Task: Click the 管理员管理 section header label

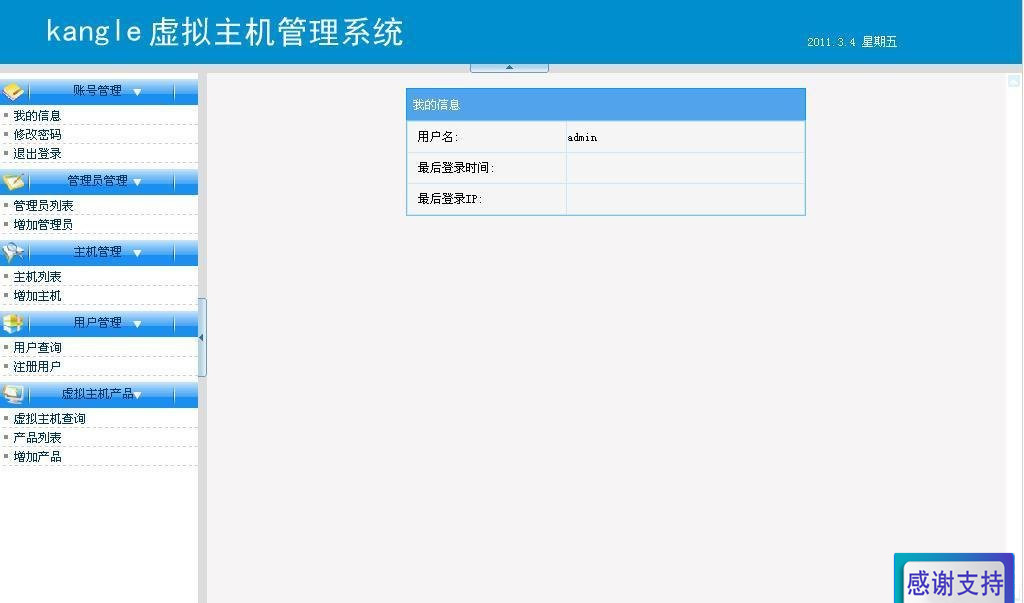Action: 97,181
